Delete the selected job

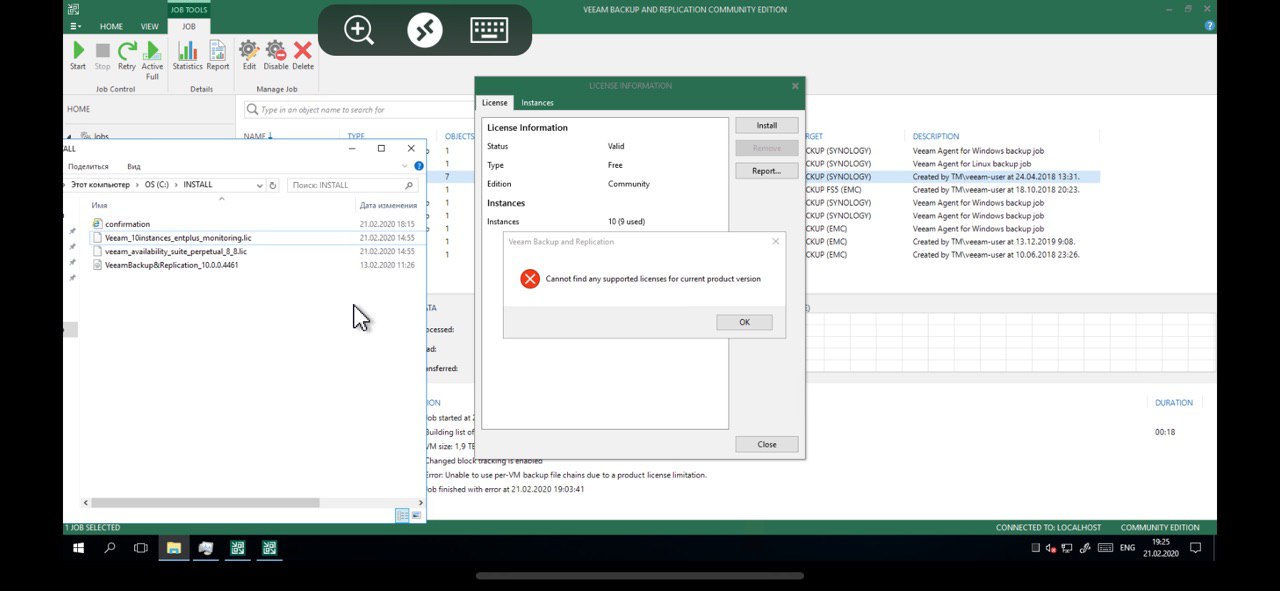point(303,52)
